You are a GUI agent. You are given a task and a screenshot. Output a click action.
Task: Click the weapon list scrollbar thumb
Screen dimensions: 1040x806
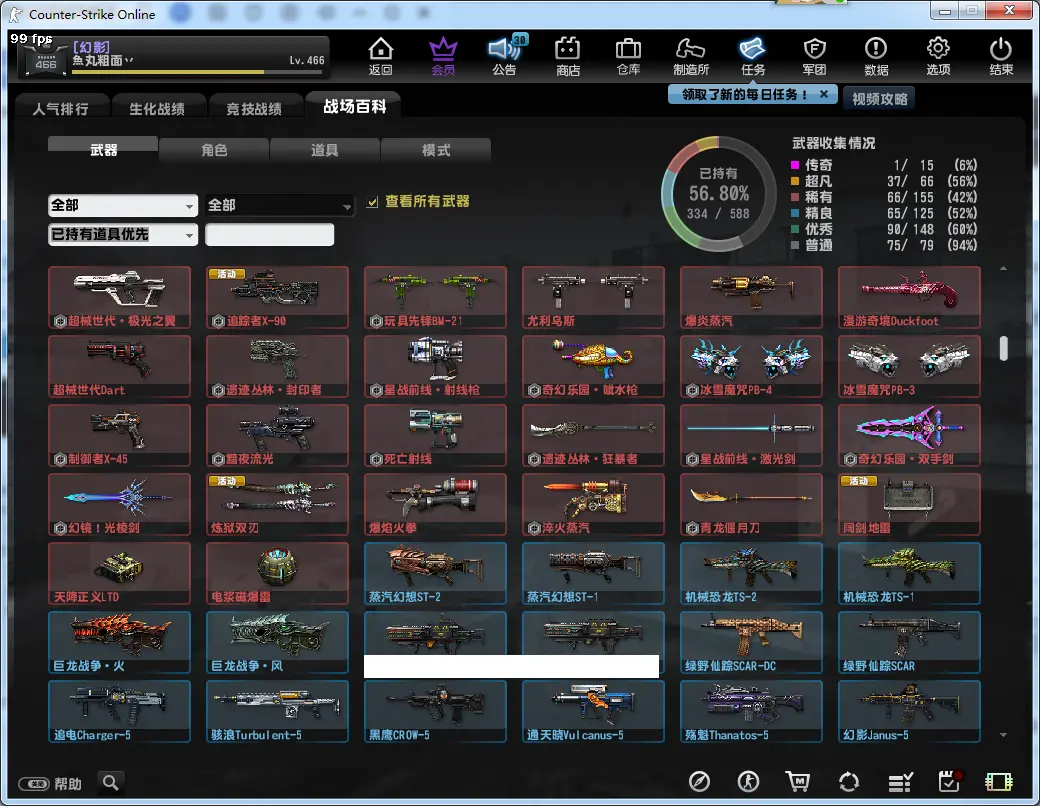pyautogui.click(x=1004, y=349)
